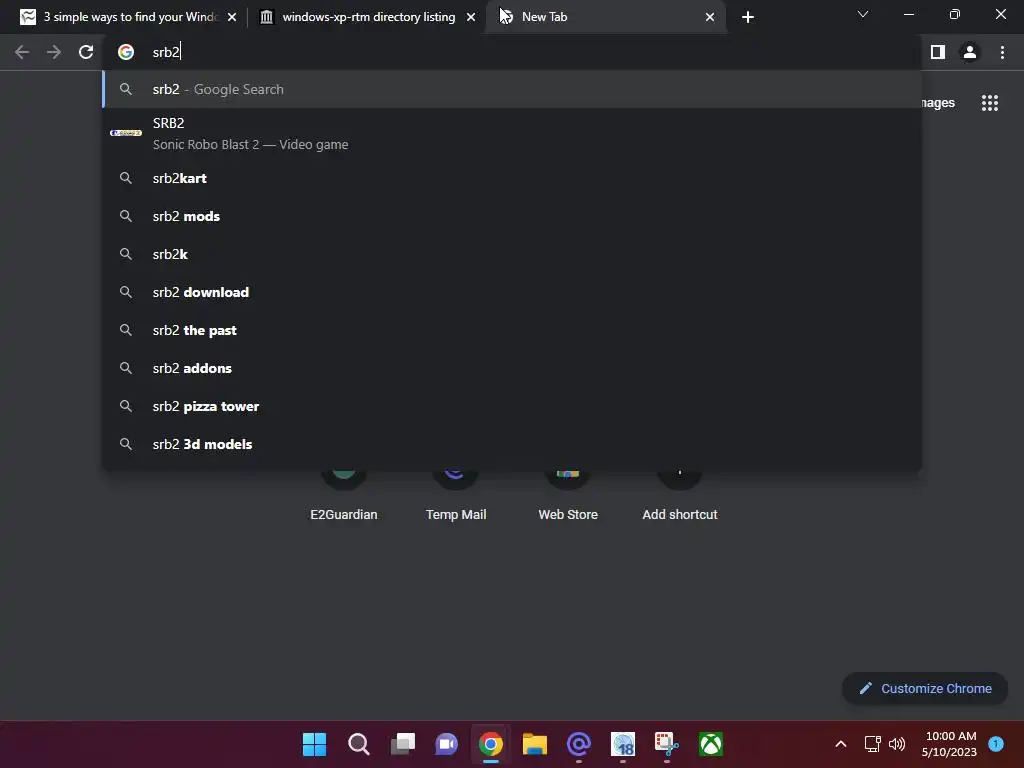Reload the page with the refresh icon

pos(86,52)
